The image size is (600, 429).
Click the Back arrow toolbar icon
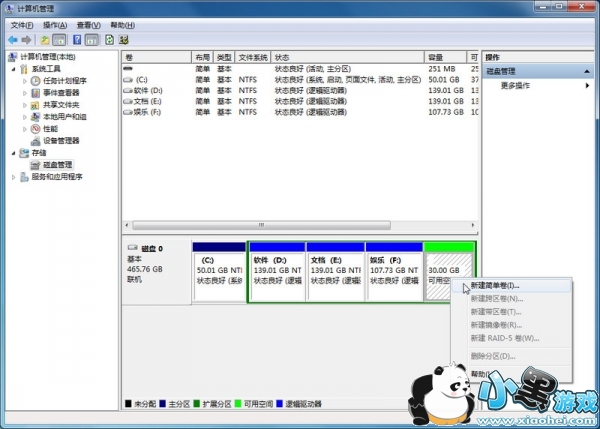point(13,40)
